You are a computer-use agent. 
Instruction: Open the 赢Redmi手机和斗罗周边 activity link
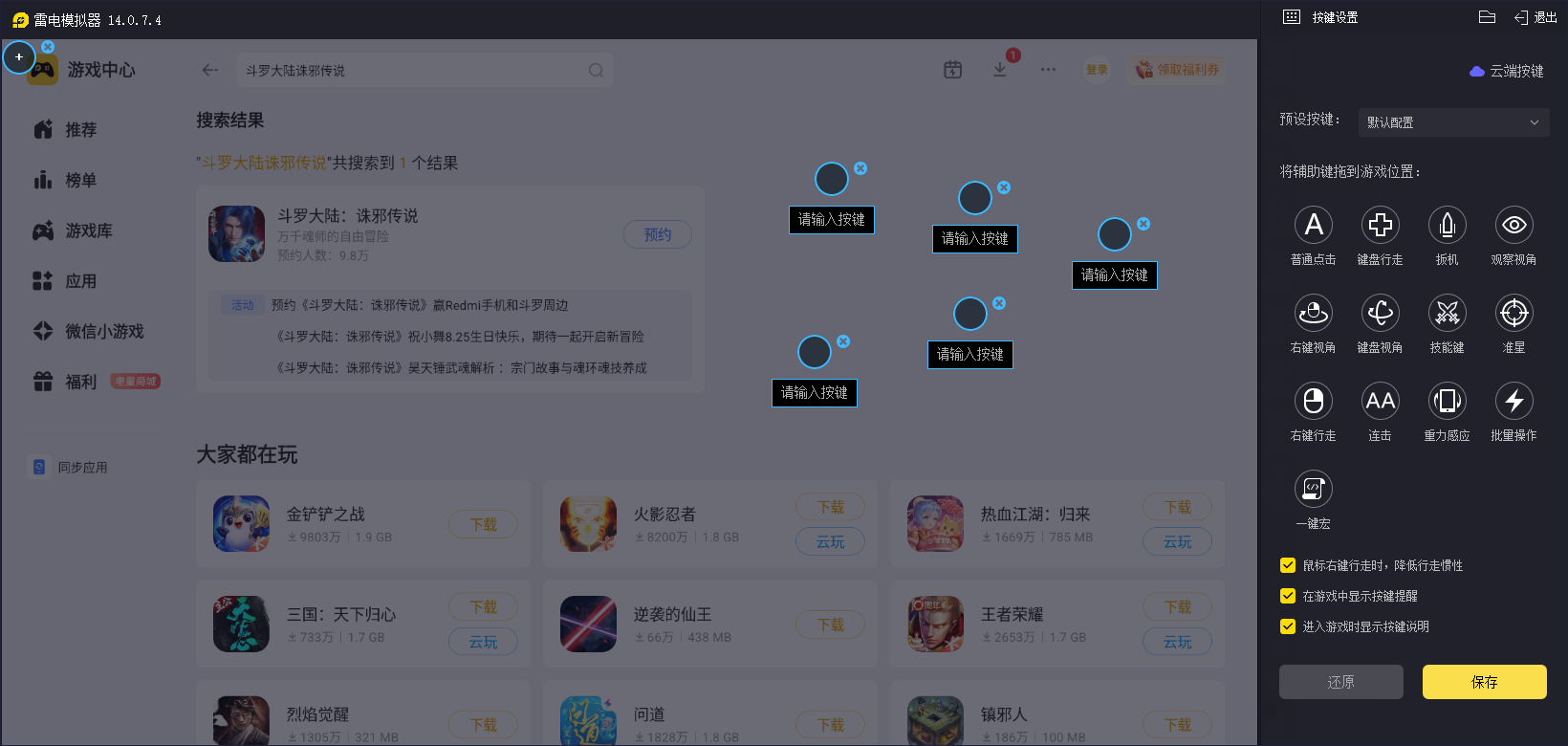click(420, 305)
